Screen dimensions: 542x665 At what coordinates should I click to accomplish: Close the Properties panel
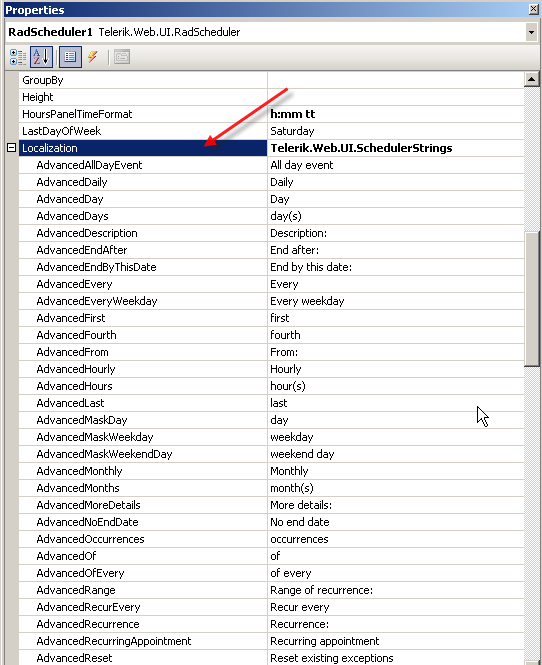click(x=534, y=9)
